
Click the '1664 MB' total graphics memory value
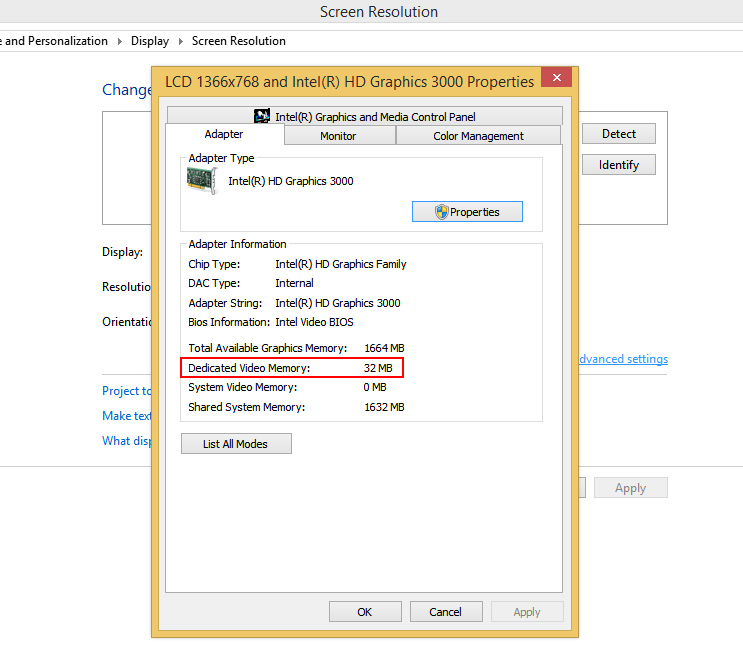tap(384, 348)
